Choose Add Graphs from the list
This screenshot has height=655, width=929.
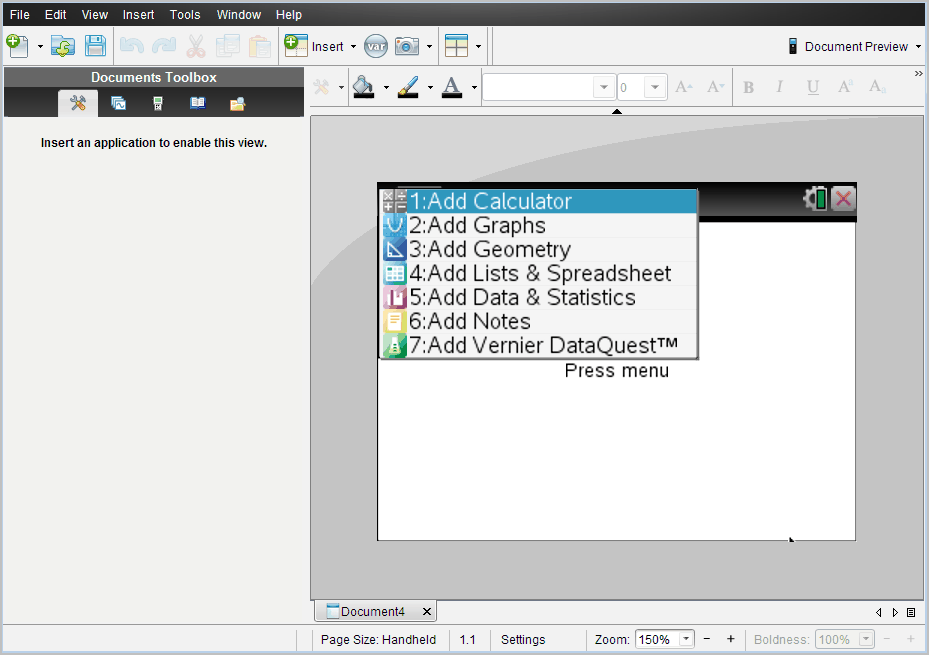(477, 226)
